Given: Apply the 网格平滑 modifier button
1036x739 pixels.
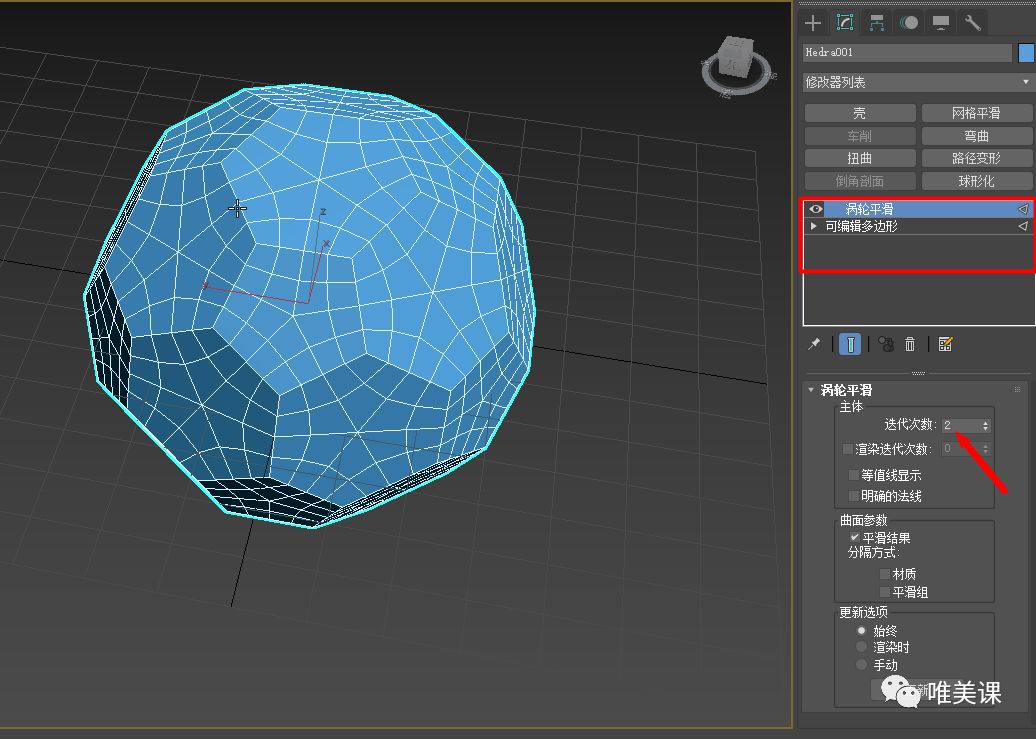Looking at the screenshot, I should (x=976, y=111).
